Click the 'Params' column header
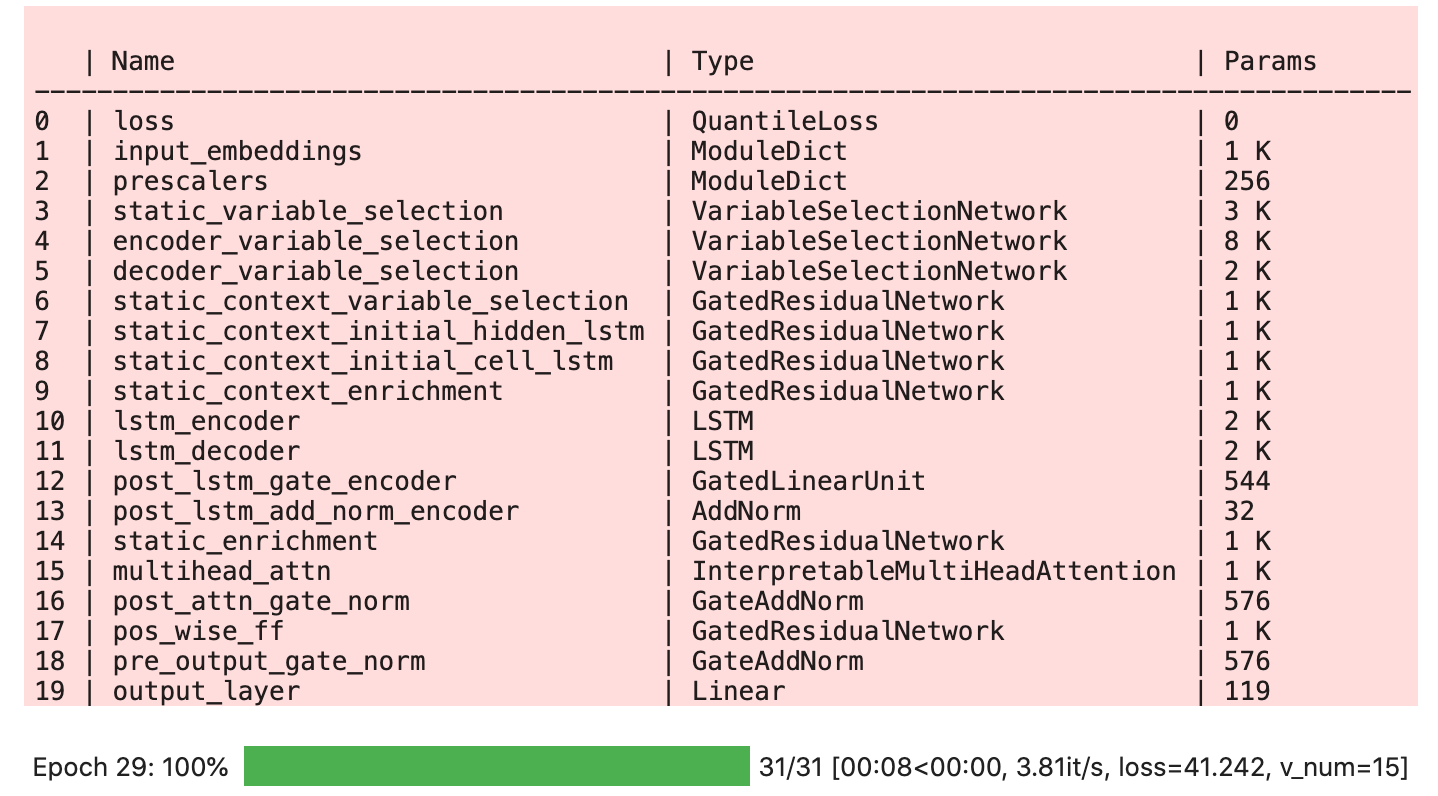1438x796 pixels. coord(1270,61)
